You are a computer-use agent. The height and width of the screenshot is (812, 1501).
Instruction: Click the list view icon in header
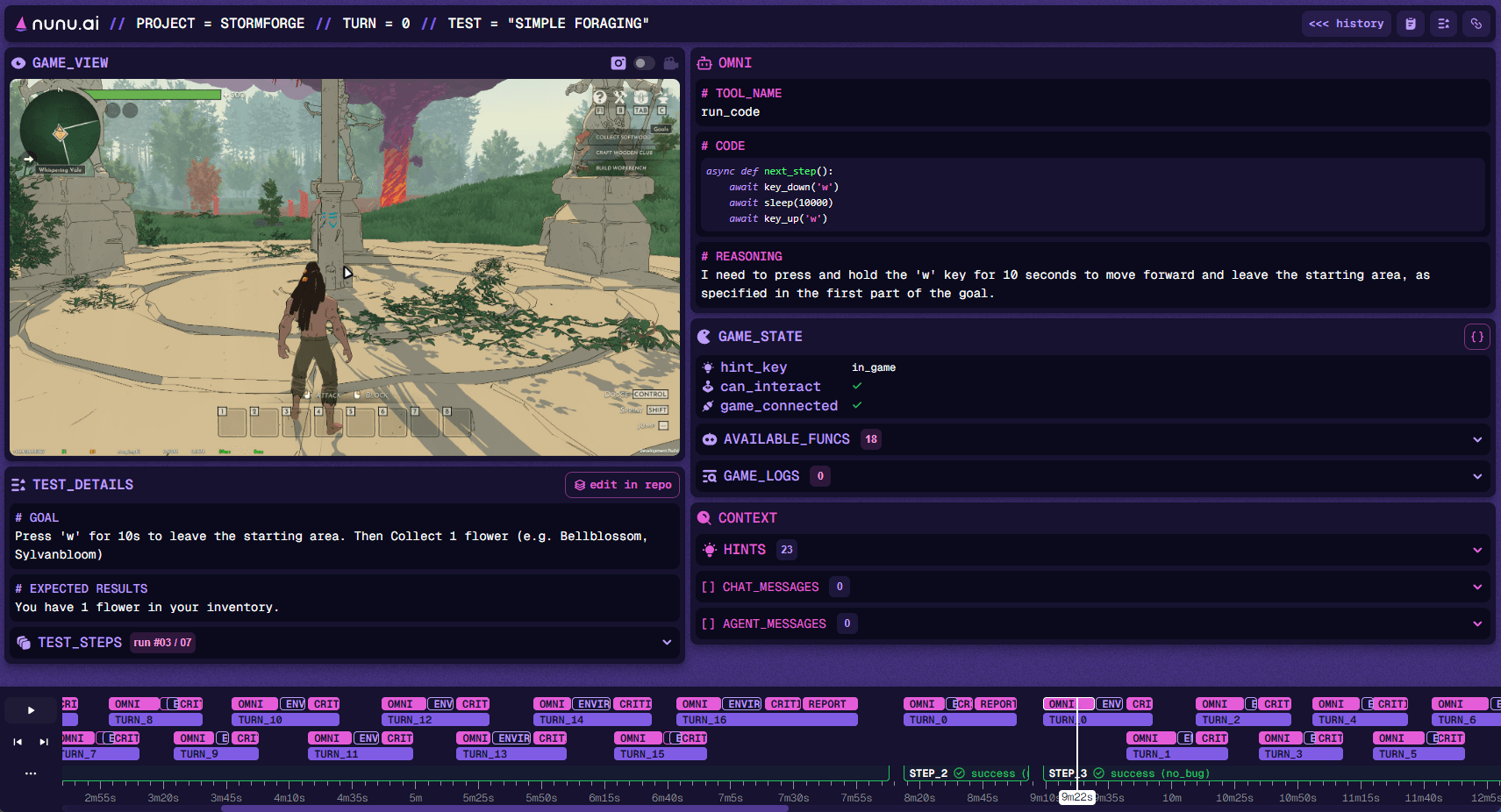[1443, 24]
